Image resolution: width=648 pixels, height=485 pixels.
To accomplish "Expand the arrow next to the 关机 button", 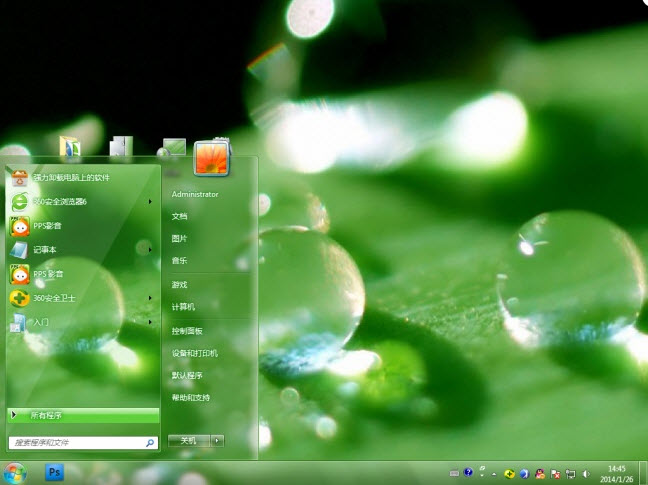I will pyautogui.click(x=217, y=440).
